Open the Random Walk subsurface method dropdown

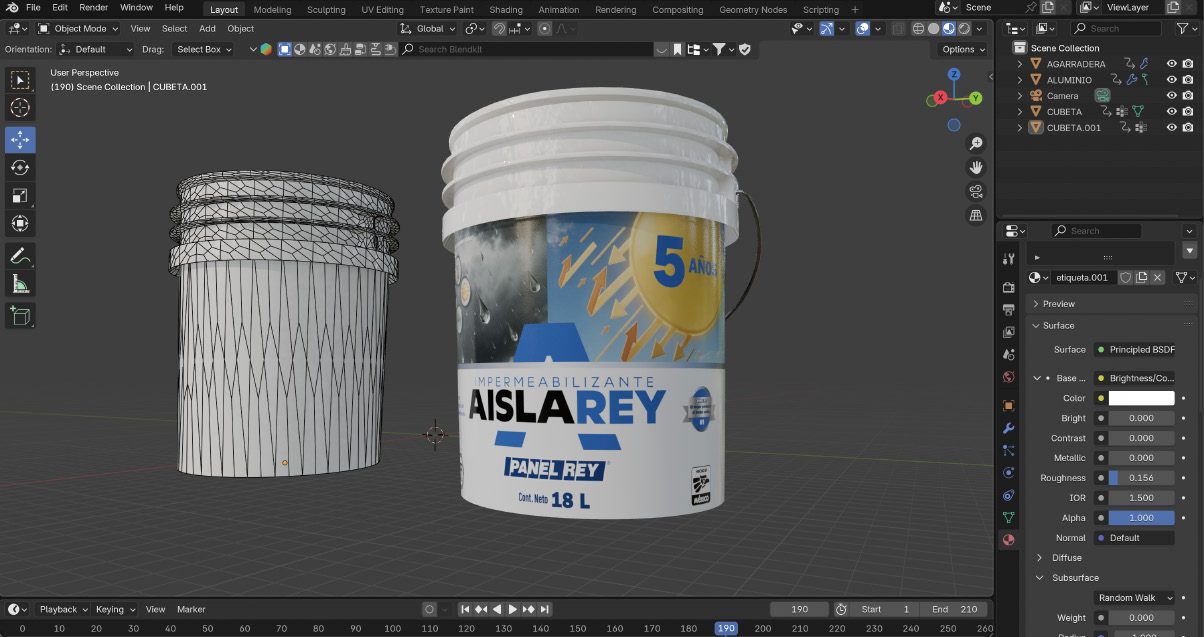[1134, 598]
